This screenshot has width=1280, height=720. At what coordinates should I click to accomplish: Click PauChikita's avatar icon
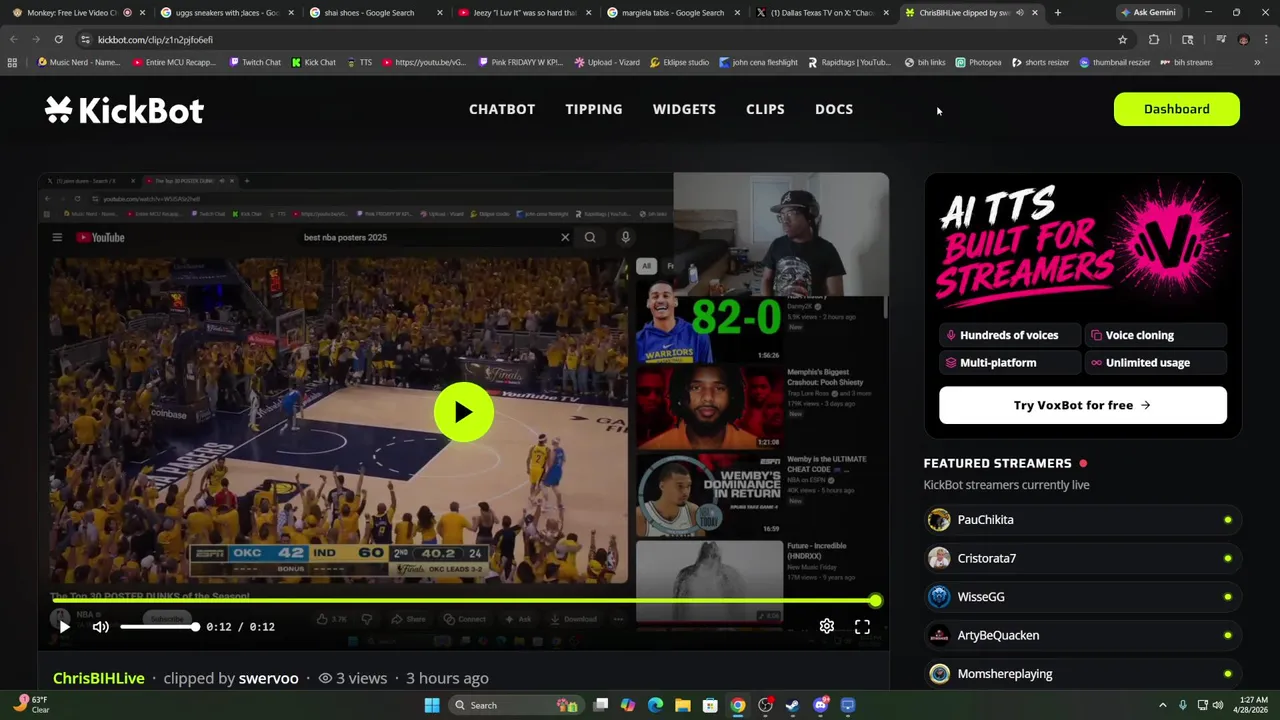tap(939, 520)
